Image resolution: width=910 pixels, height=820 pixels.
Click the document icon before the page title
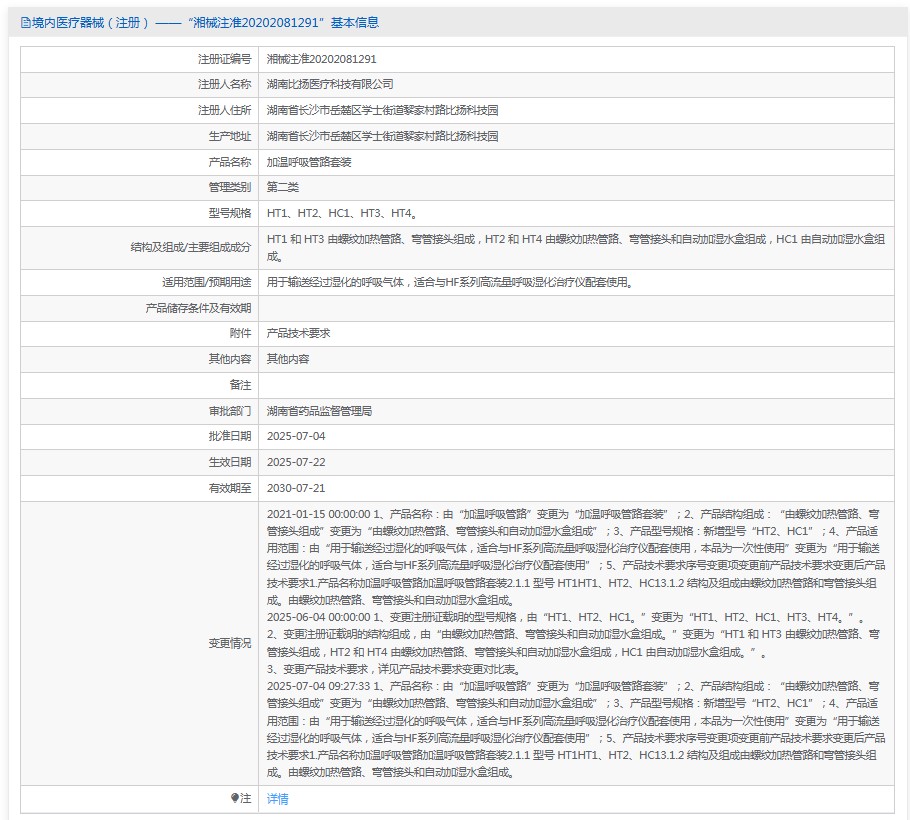[26, 23]
